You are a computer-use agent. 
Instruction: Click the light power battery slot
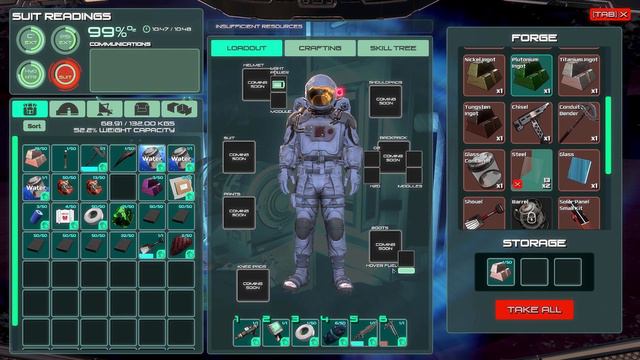pos(278,84)
